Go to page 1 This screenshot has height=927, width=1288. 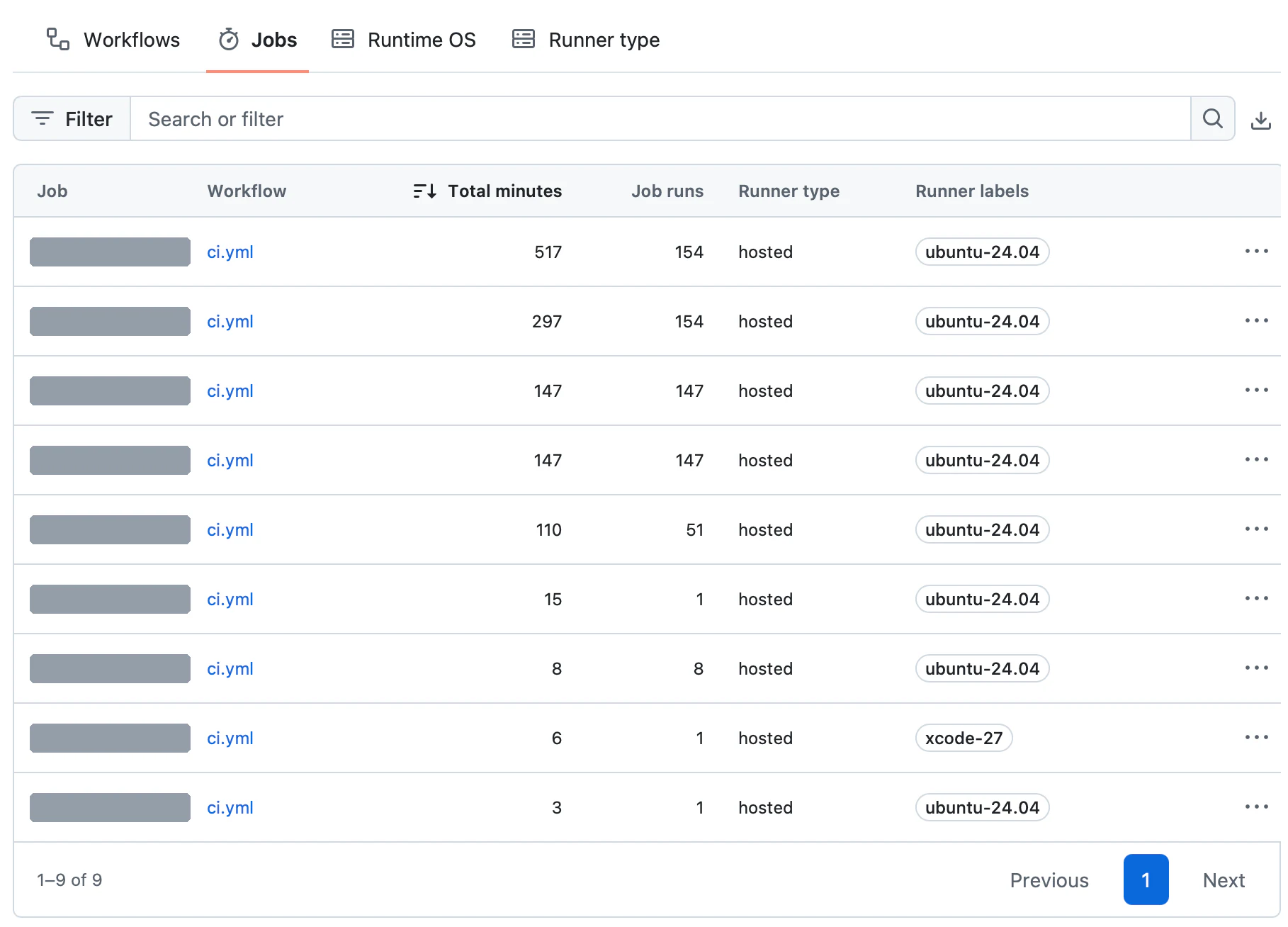(1146, 880)
